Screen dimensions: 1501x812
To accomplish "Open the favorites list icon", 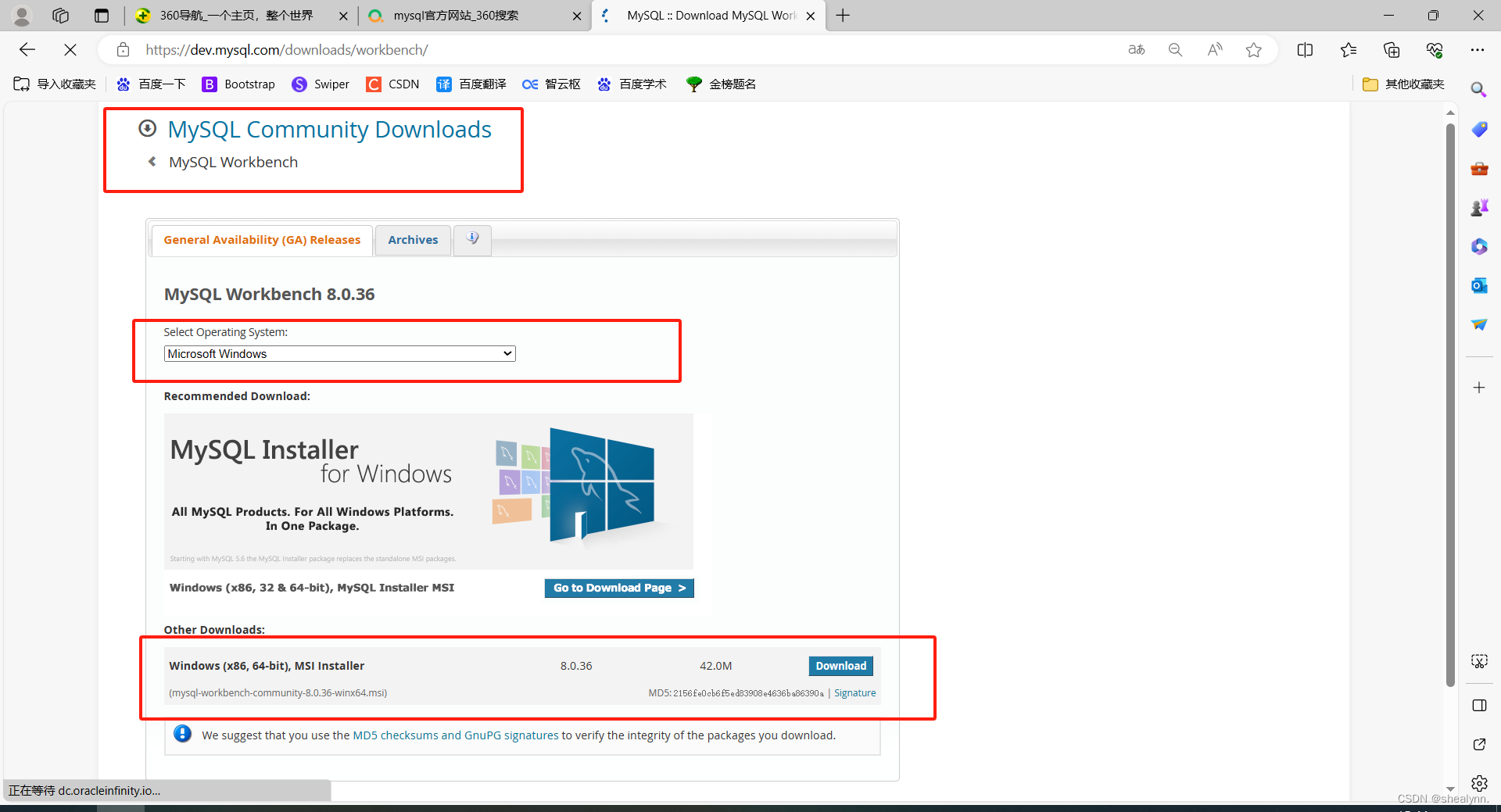I will [1349, 50].
